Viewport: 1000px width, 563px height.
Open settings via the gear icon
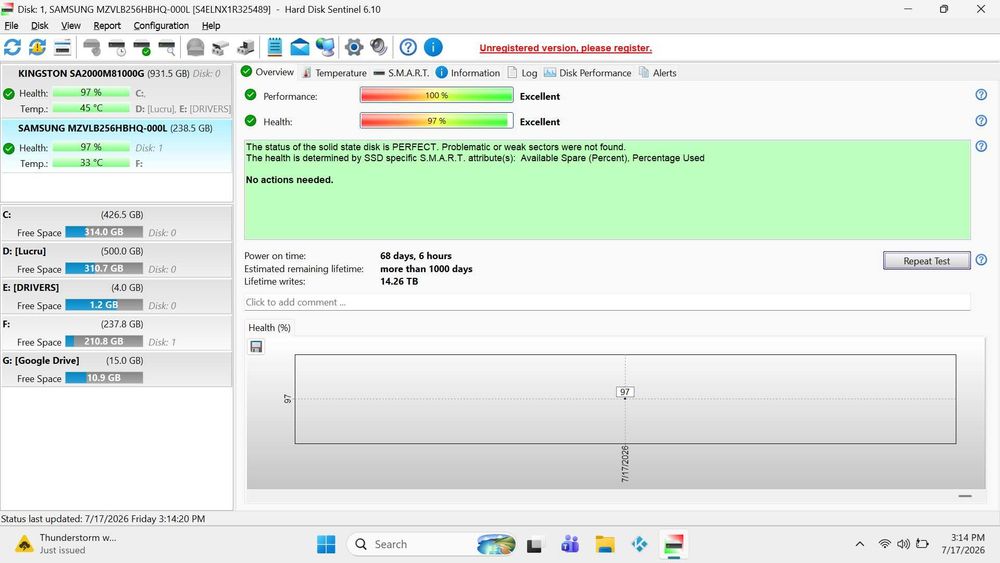tap(354, 47)
